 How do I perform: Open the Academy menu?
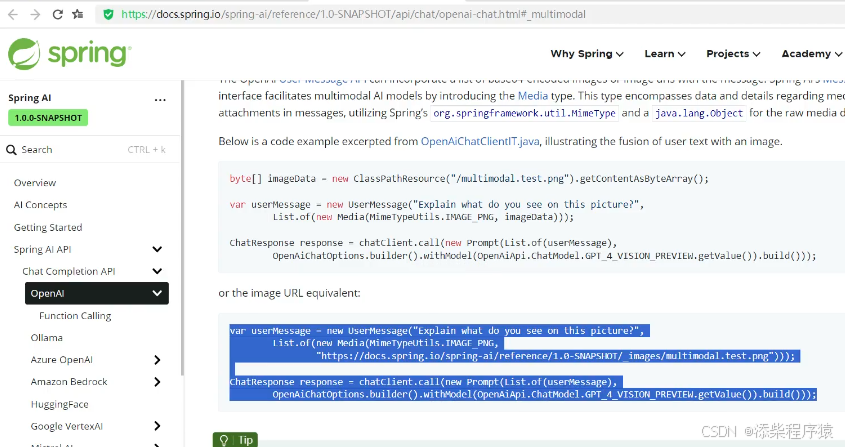(x=812, y=54)
